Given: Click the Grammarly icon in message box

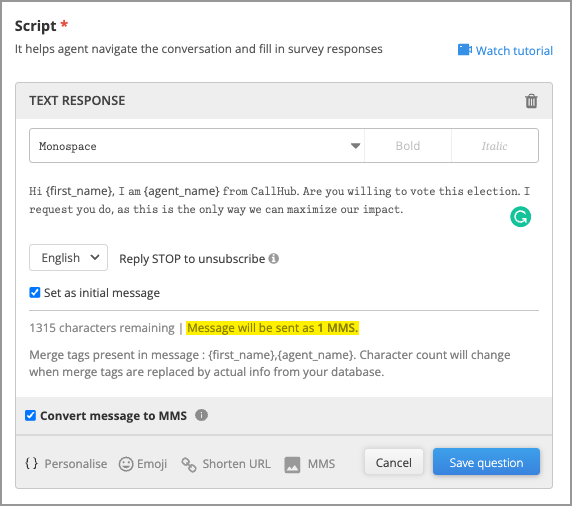Looking at the screenshot, I should pyautogui.click(x=520, y=217).
